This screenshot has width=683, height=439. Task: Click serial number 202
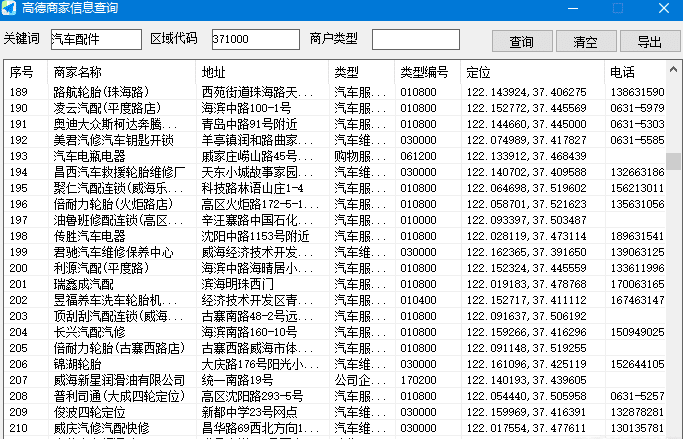tap(19, 301)
